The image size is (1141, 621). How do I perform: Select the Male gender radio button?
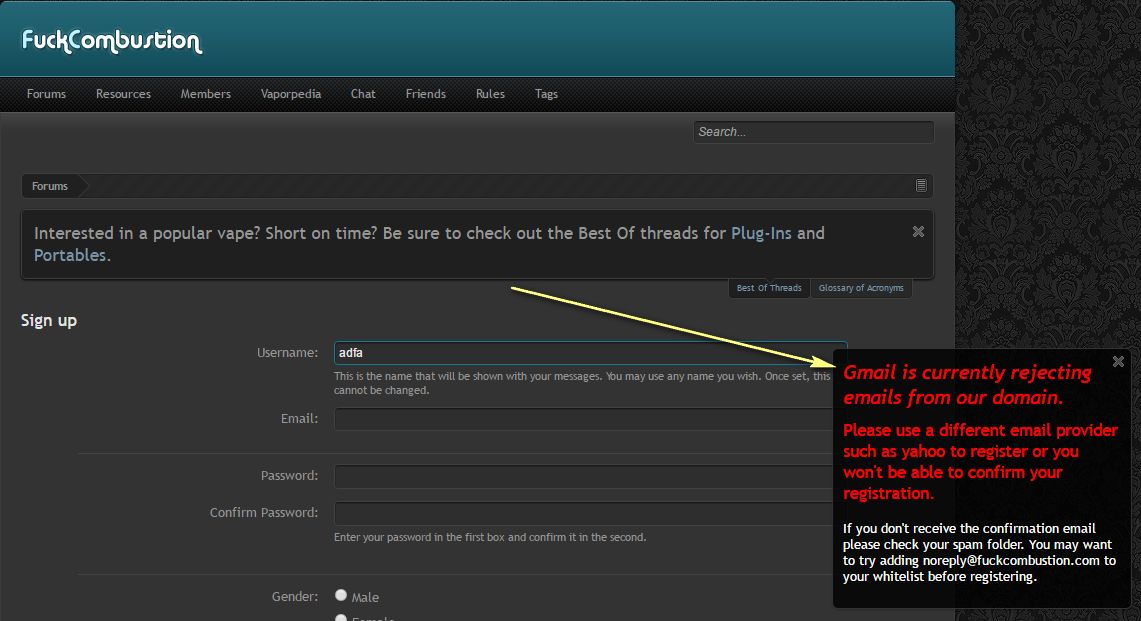tap(341, 596)
